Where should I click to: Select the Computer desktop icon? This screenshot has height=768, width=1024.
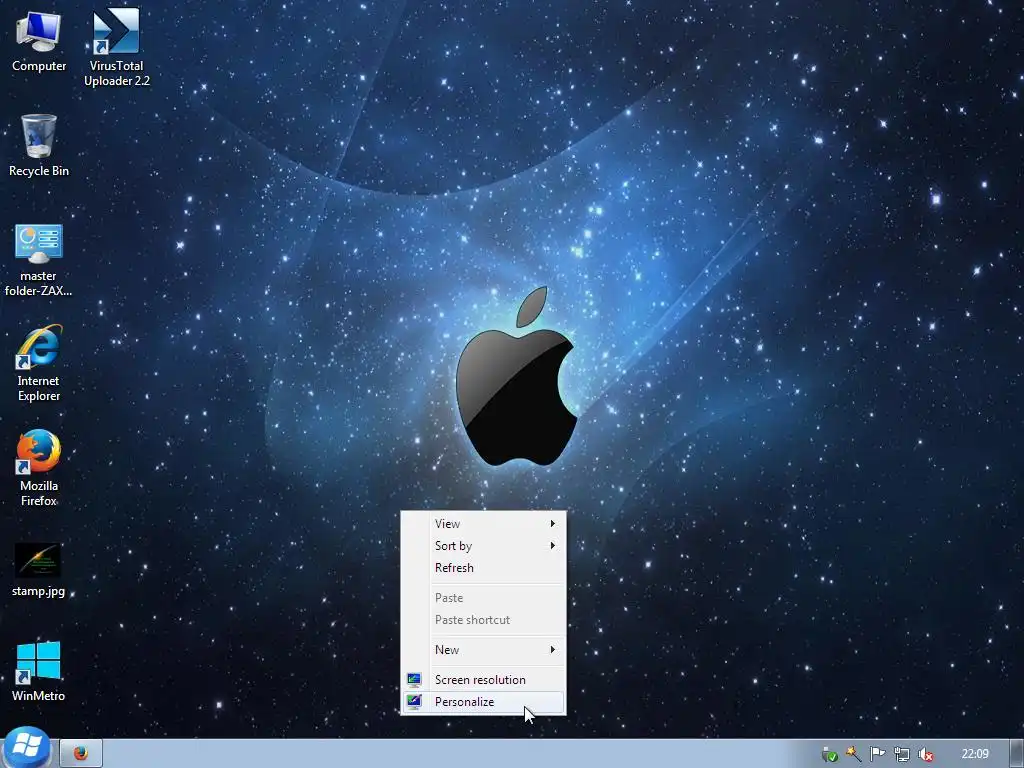39,40
